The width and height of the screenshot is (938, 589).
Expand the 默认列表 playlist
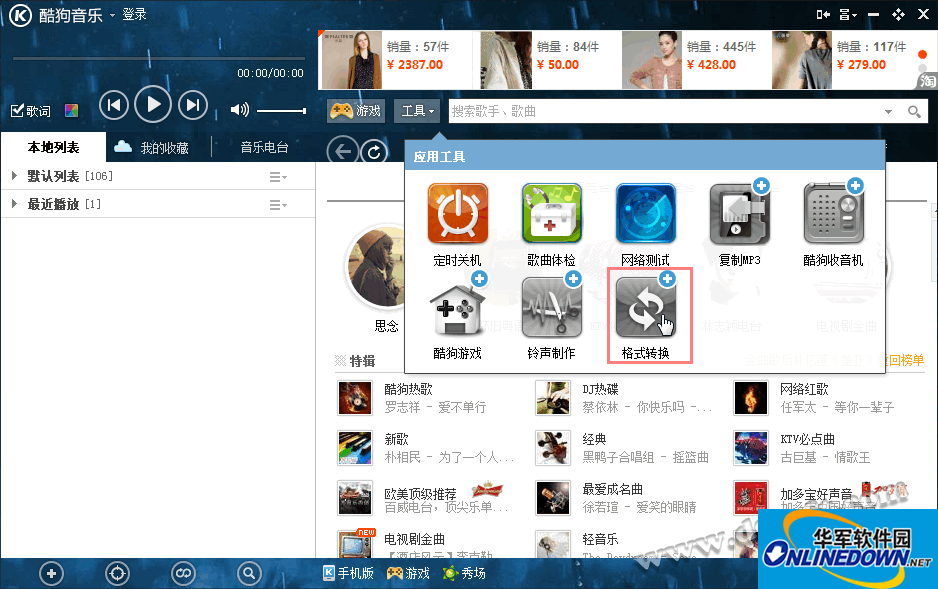[x=14, y=176]
